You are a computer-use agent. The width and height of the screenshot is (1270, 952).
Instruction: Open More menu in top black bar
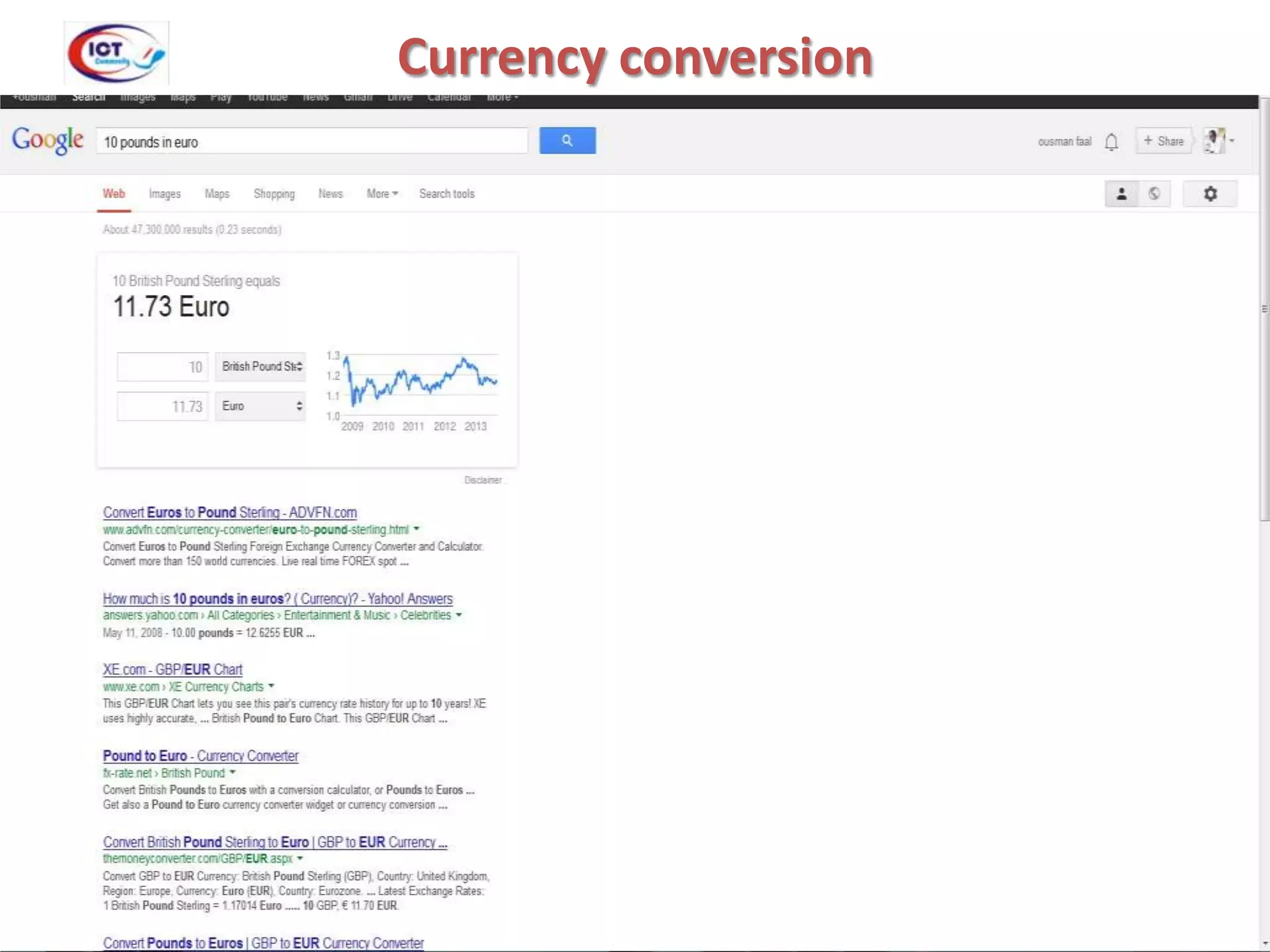pyautogui.click(x=502, y=98)
